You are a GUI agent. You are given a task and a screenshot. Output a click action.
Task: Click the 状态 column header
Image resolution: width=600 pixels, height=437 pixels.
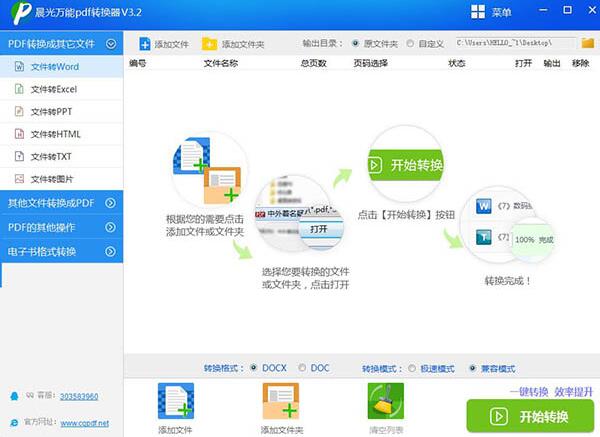tap(457, 63)
